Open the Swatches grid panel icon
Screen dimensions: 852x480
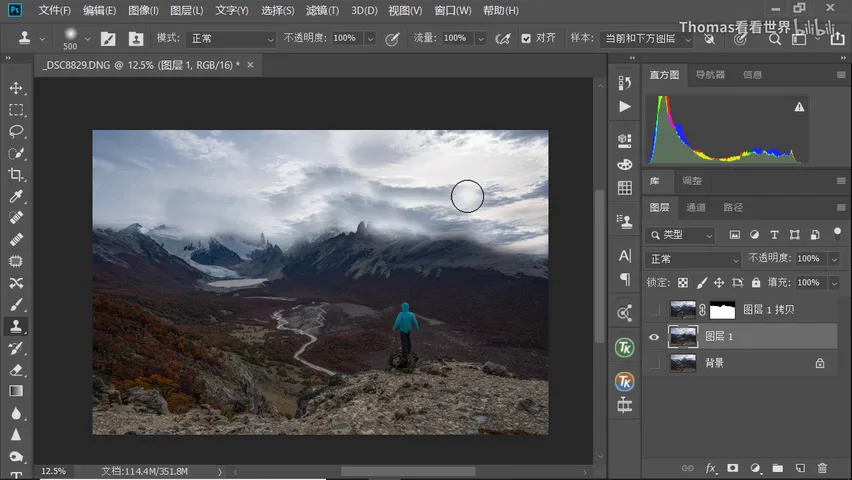[625, 188]
